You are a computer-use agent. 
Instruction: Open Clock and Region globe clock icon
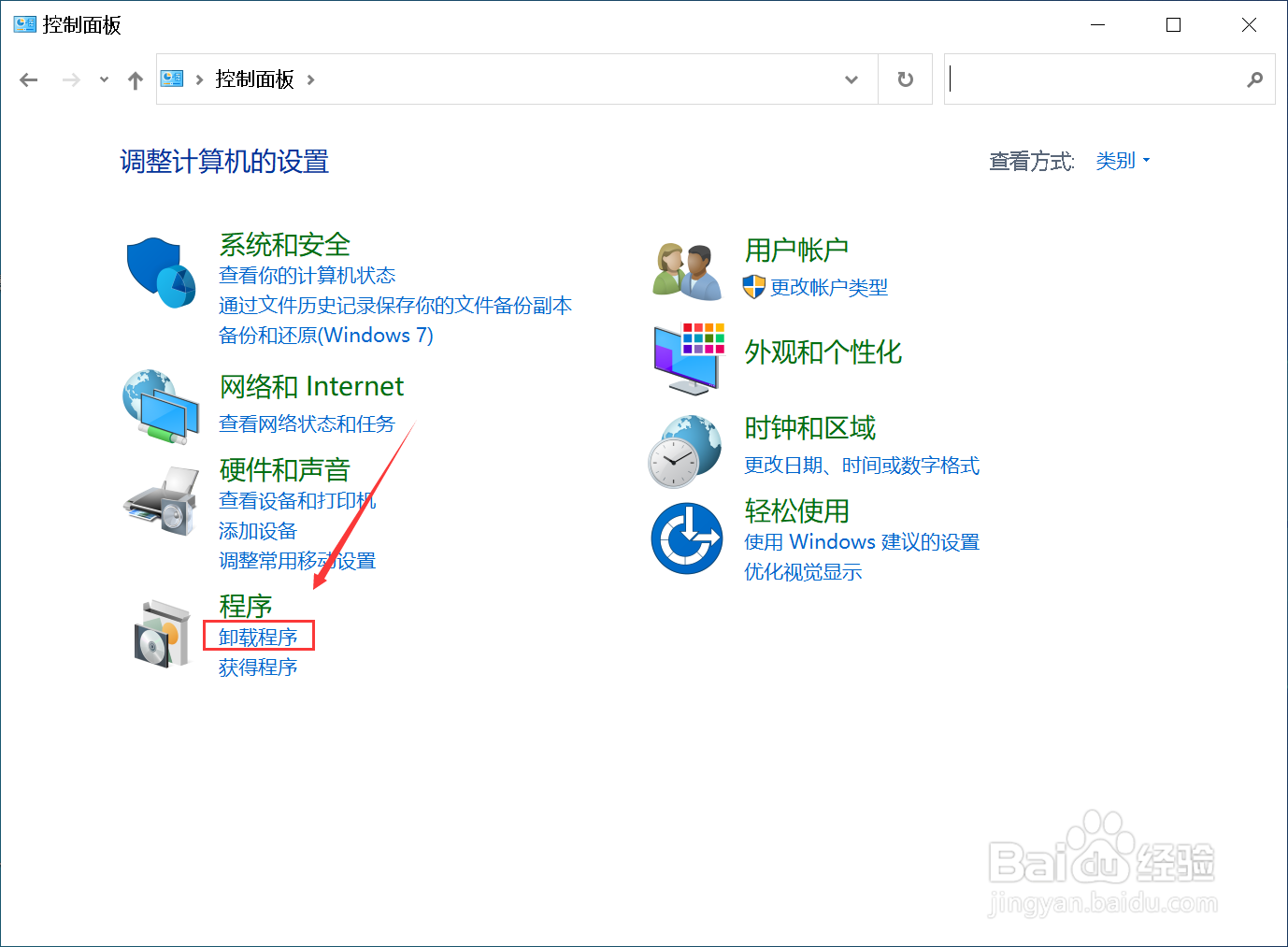point(685,452)
